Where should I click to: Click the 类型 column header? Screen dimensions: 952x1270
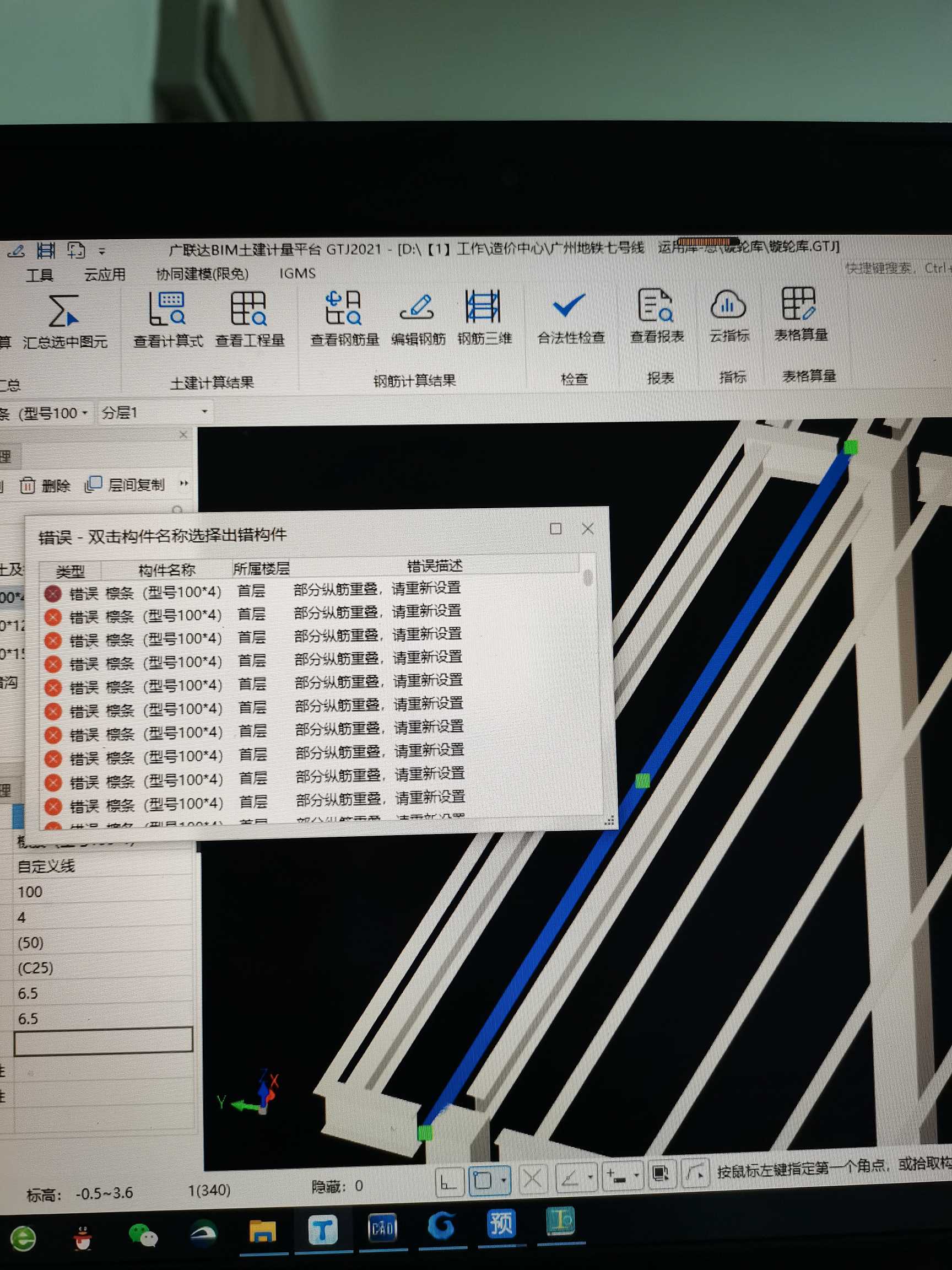point(71,571)
